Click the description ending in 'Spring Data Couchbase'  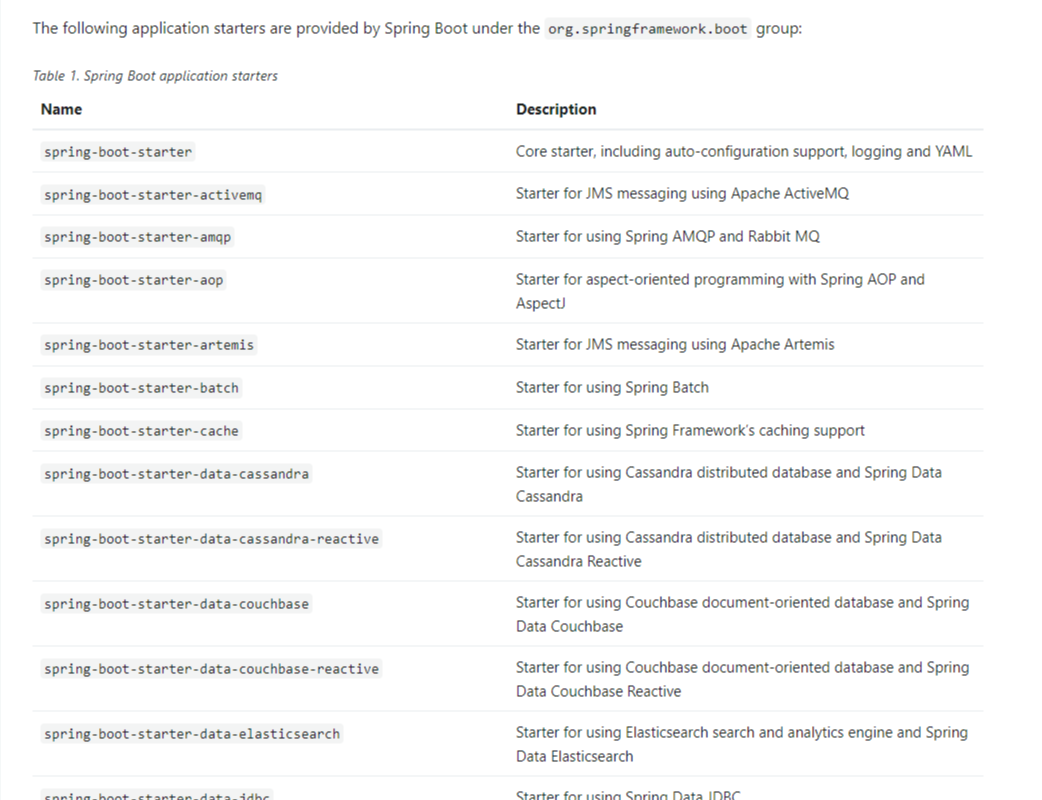click(742, 615)
